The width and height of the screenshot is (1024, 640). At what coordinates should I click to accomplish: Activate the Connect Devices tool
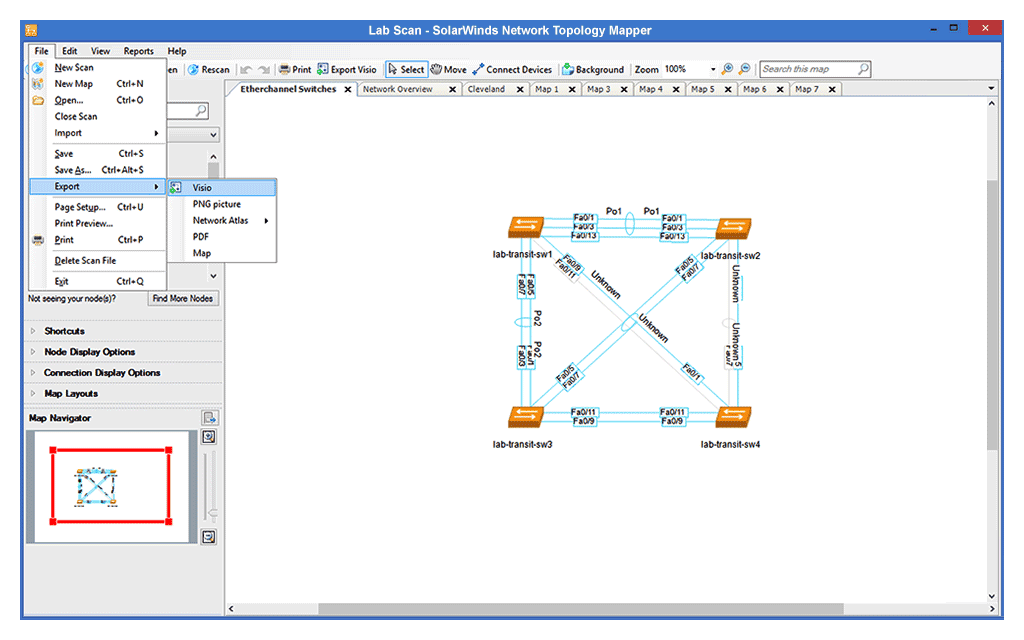coord(511,69)
